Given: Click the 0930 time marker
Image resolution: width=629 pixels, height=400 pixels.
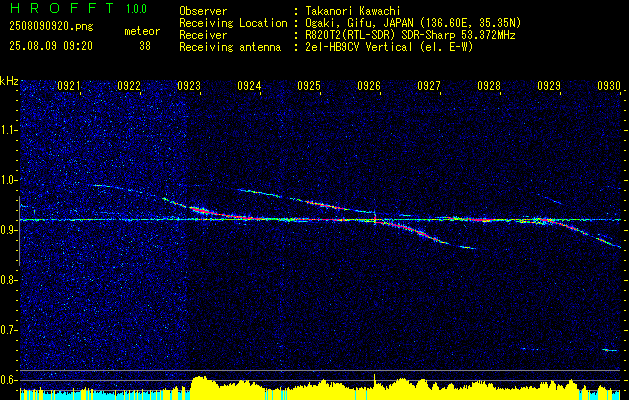Looking at the screenshot, I should click(609, 85).
